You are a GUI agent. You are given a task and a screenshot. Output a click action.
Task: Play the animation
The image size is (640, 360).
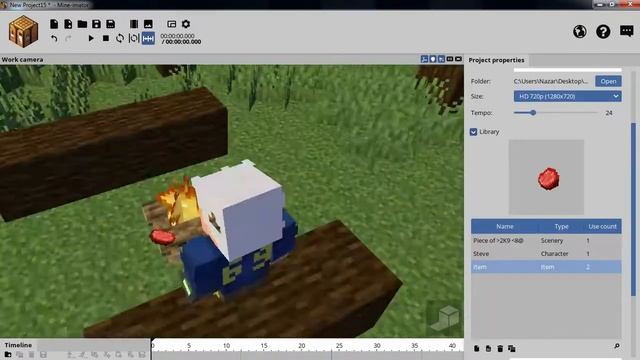[x=91, y=38]
